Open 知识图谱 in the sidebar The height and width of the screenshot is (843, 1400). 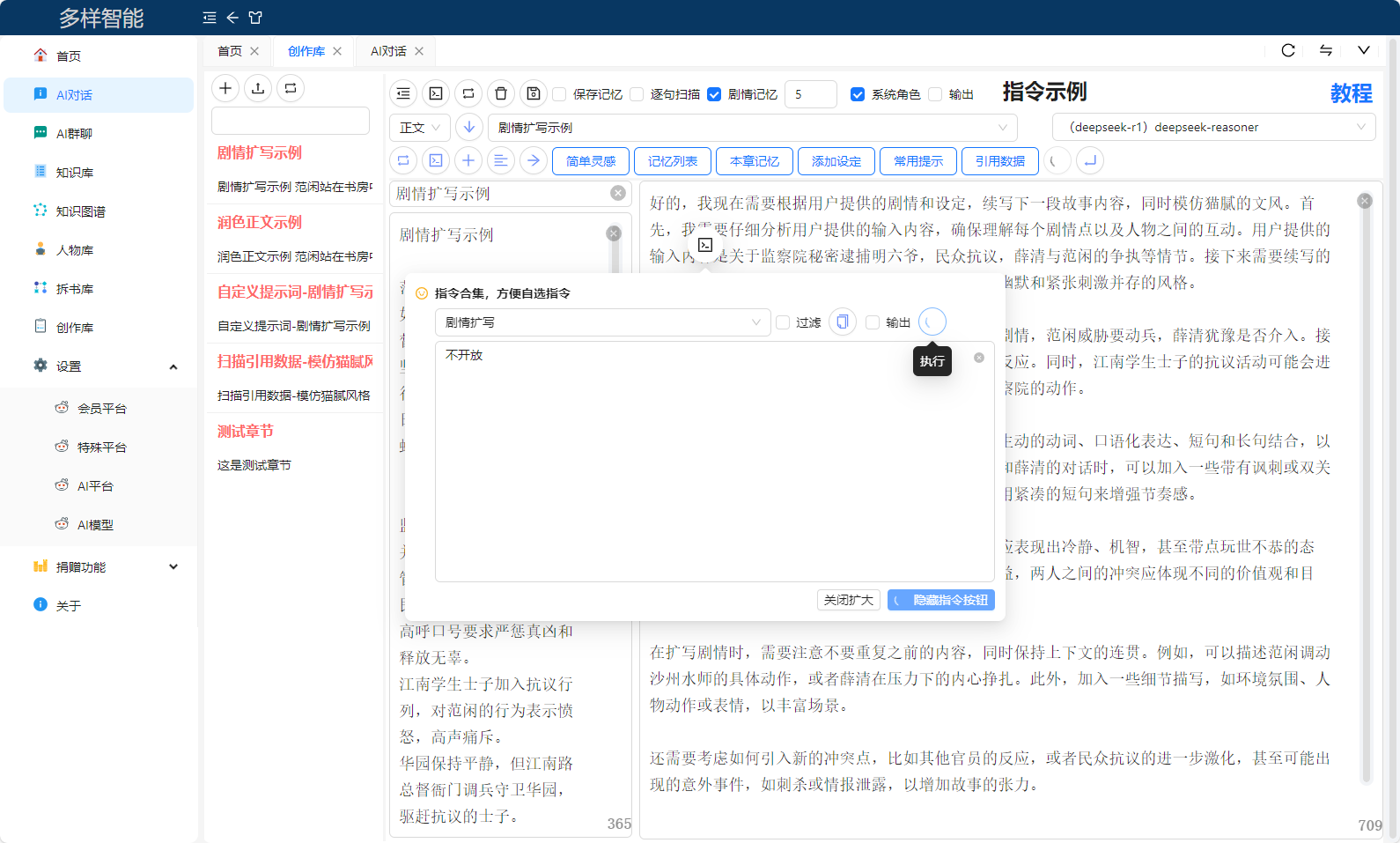coord(99,211)
